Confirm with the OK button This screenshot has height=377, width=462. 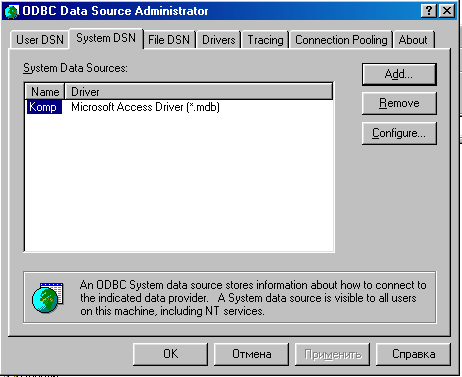170,354
